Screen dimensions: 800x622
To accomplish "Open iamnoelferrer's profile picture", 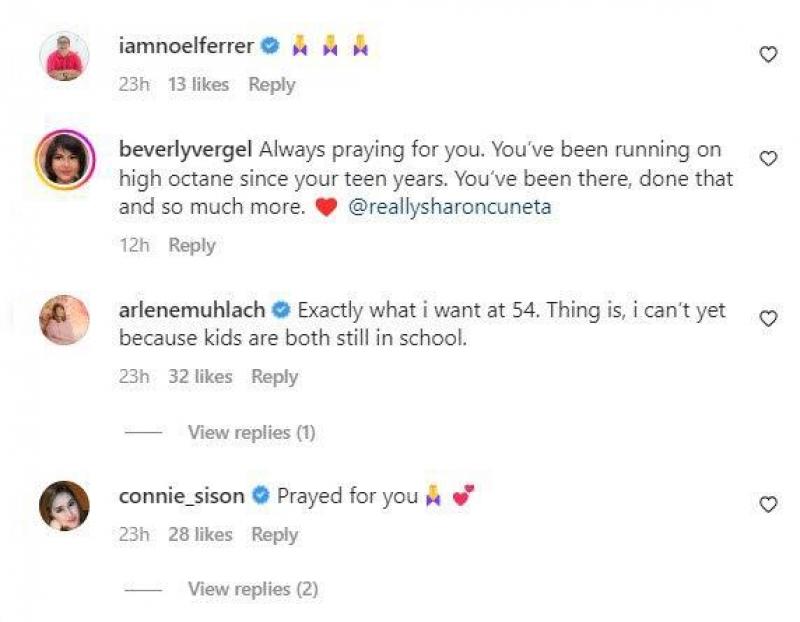I will click(64, 54).
